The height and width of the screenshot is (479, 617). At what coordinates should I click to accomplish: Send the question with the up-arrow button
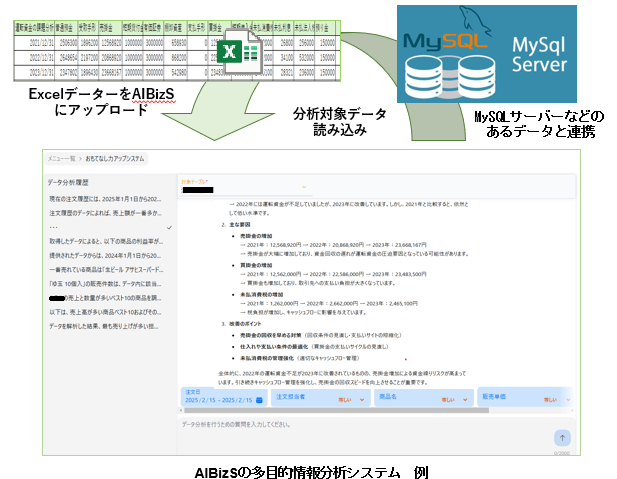pyautogui.click(x=562, y=438)
